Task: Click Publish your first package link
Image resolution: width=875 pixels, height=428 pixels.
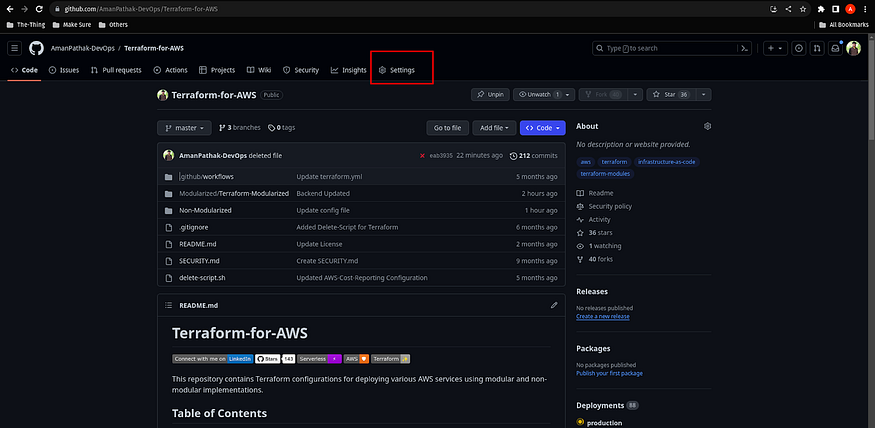Action: (609, 373)
